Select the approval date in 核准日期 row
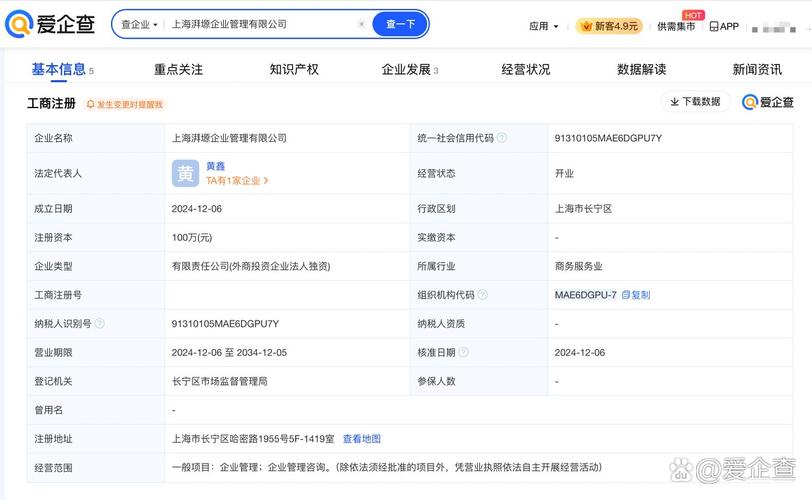The image size is (812, 500). pyautogui.click(x=579, y=352)
